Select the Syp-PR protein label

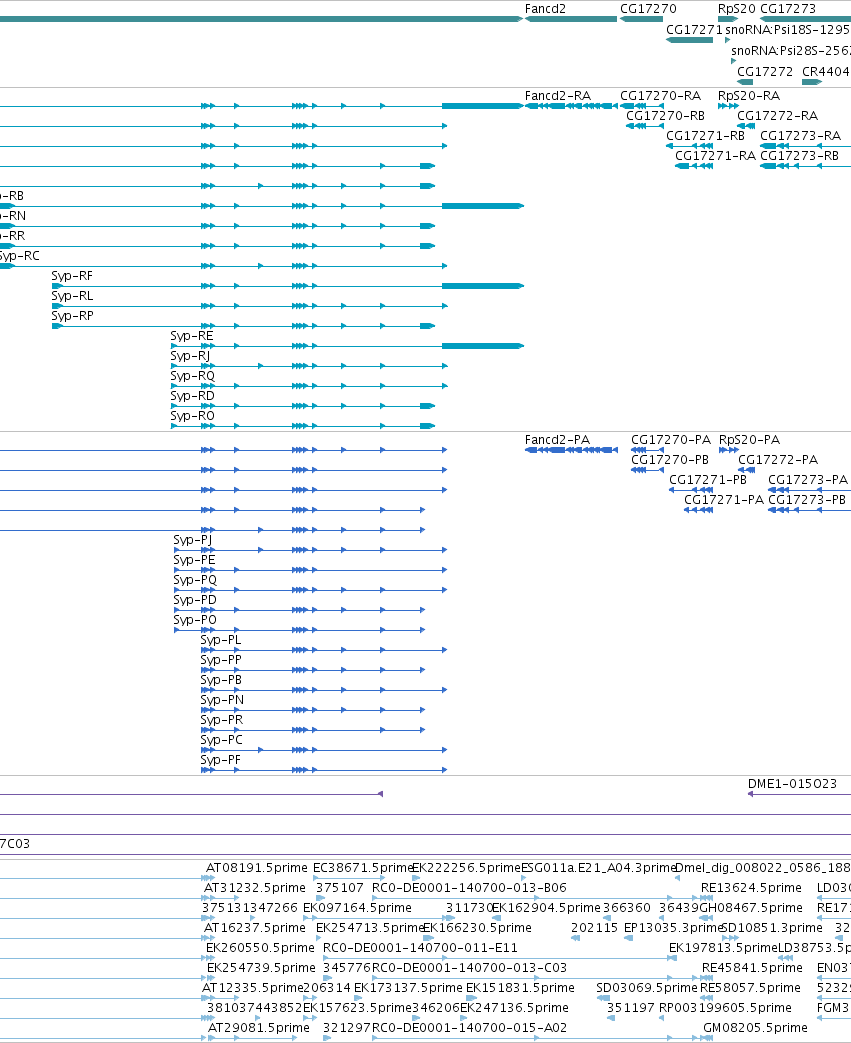[222, 720]
